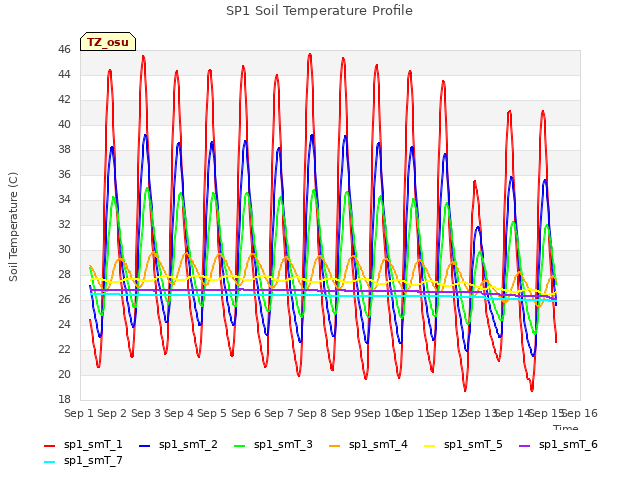Screen dimensions: 640x480
Task: Click the Sep 3 x-axis tick label
Action: click(x=146, y=413)
